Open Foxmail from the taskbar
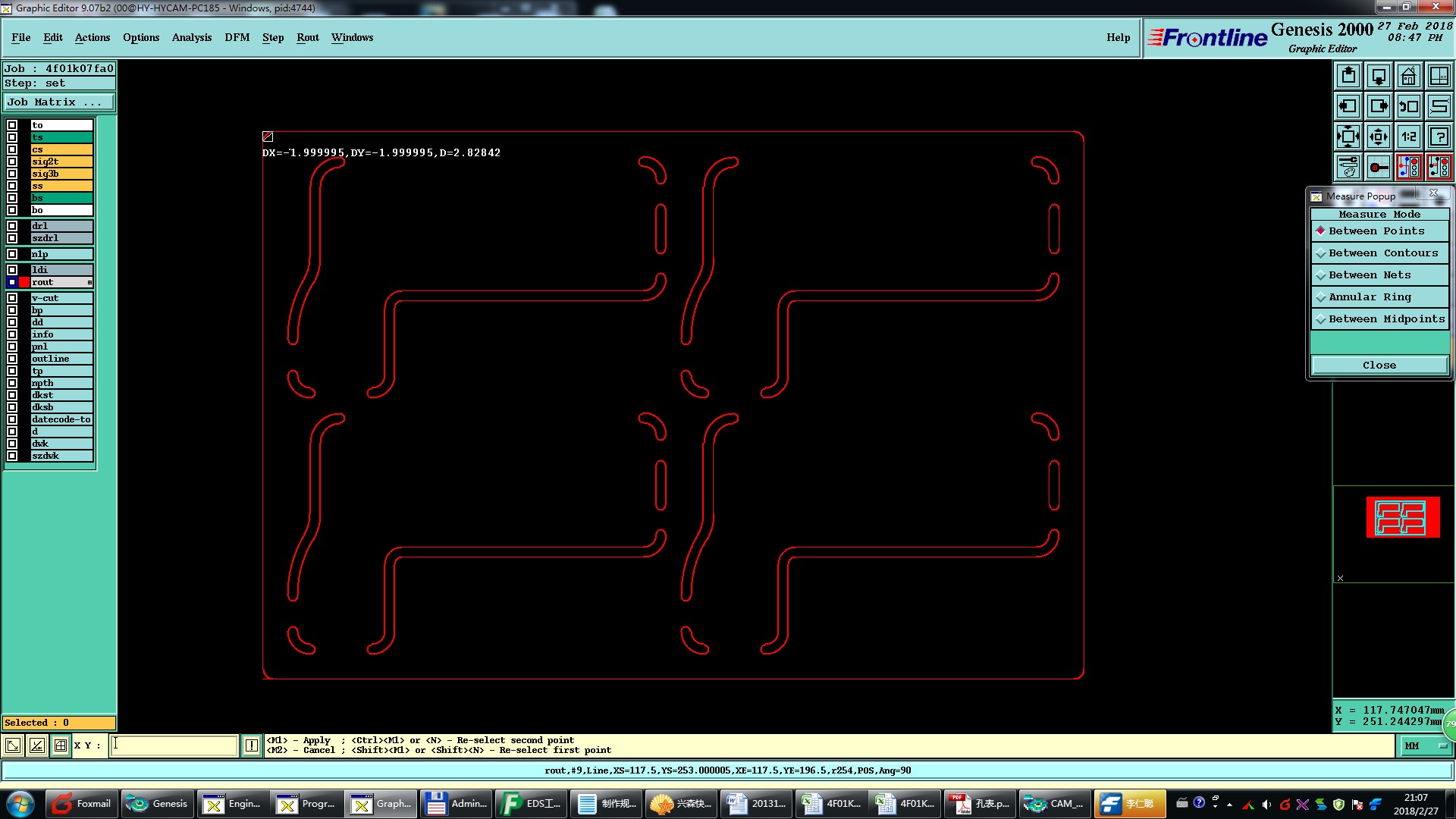 82,804
